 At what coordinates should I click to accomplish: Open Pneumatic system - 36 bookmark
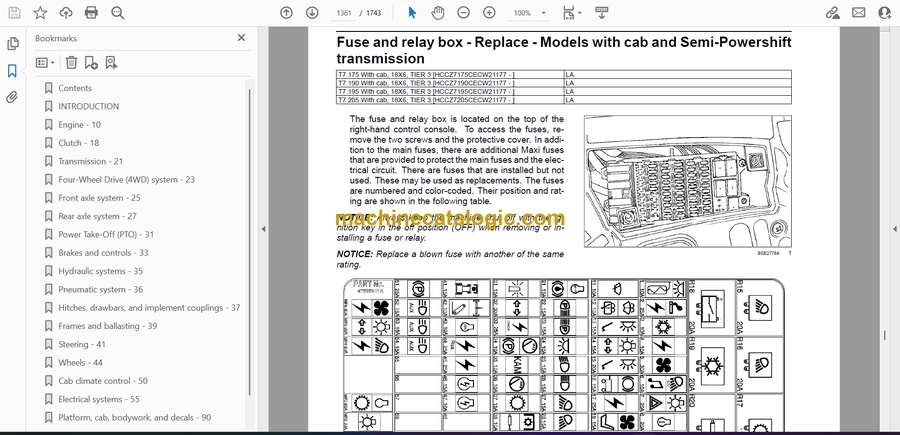100,289
